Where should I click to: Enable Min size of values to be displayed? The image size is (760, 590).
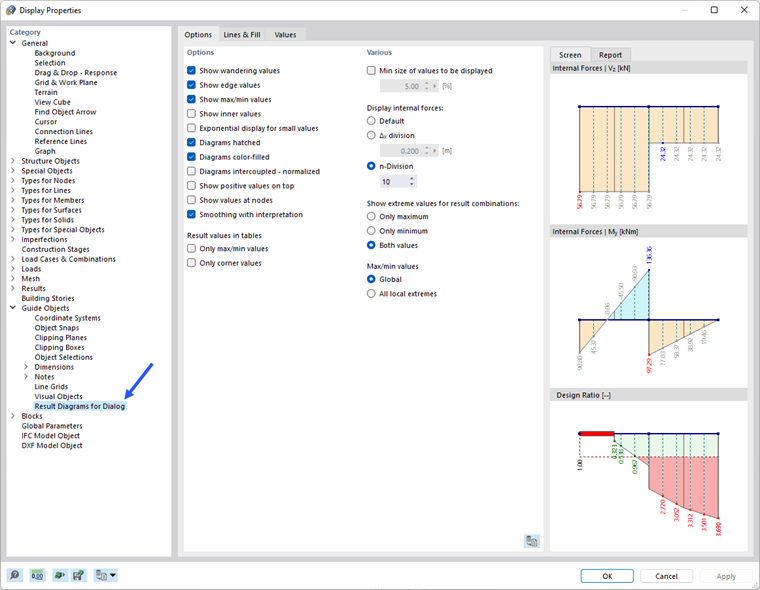(x=371, y=71)
